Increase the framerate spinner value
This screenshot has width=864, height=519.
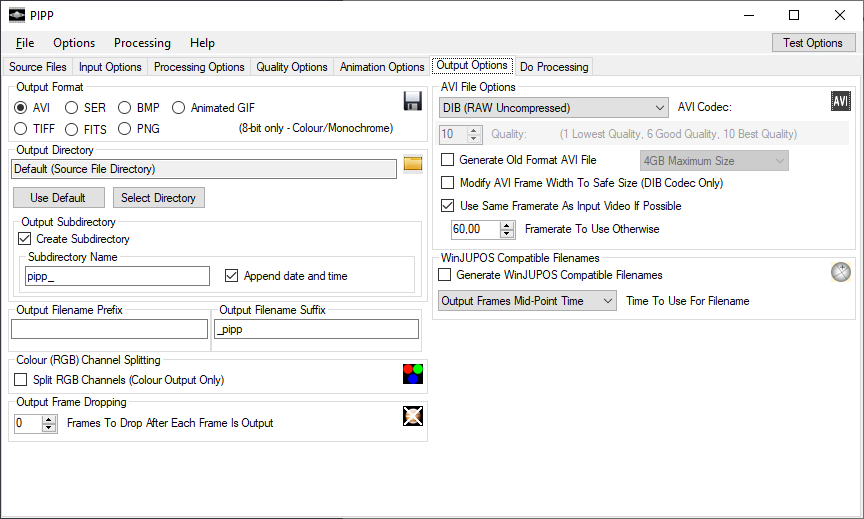pyautogui.click(x=506, y=225)
